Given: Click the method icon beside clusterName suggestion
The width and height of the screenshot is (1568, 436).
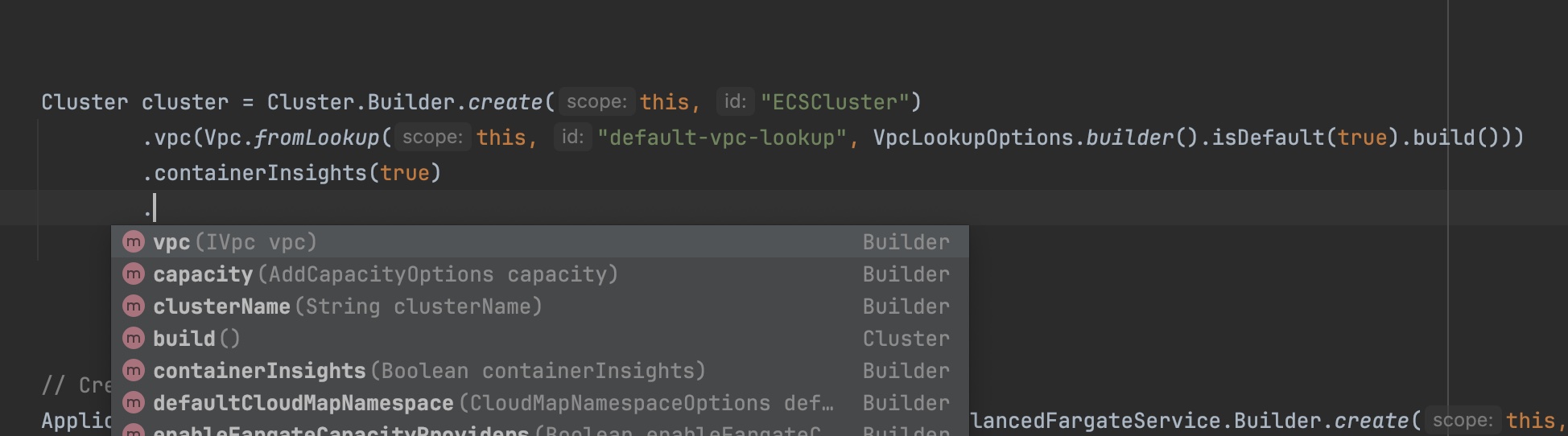Looking at the screenshot, I should click(134, 306).
